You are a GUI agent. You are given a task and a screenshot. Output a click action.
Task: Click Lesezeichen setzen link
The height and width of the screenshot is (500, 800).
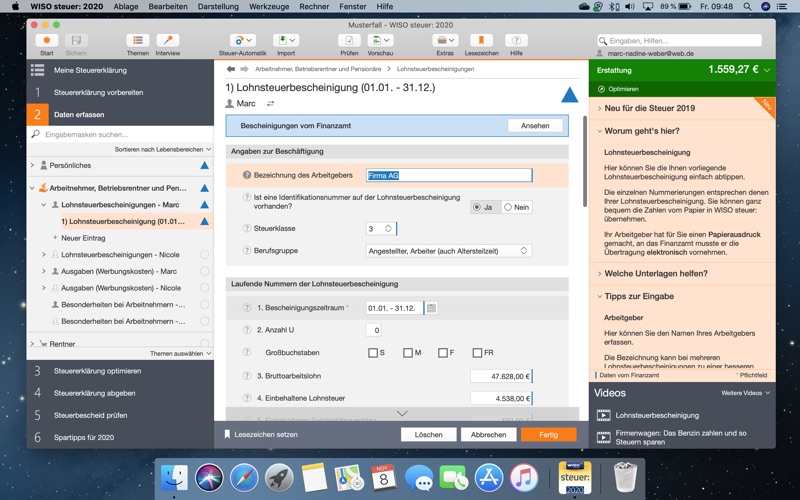(261, 435)
